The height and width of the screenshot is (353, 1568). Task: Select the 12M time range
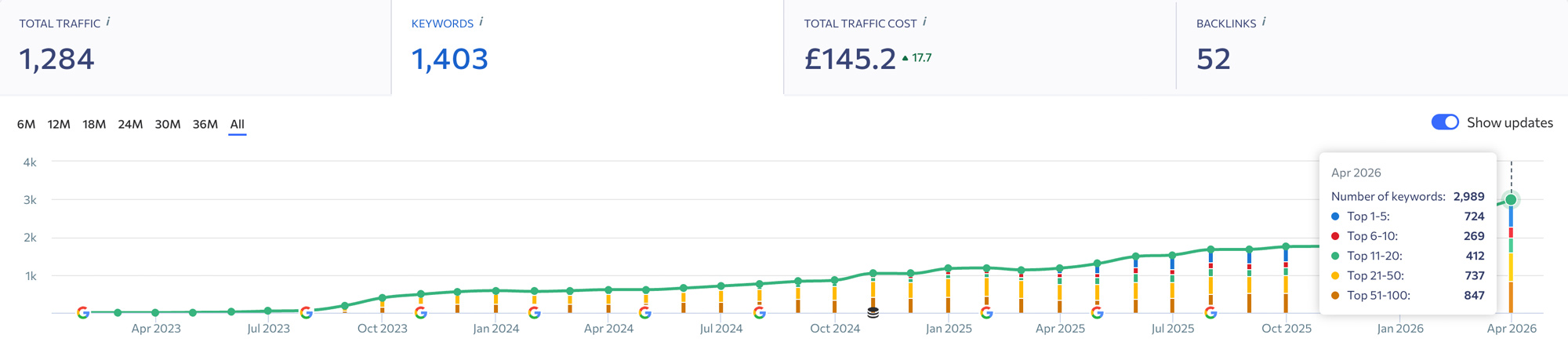(59, 124)
